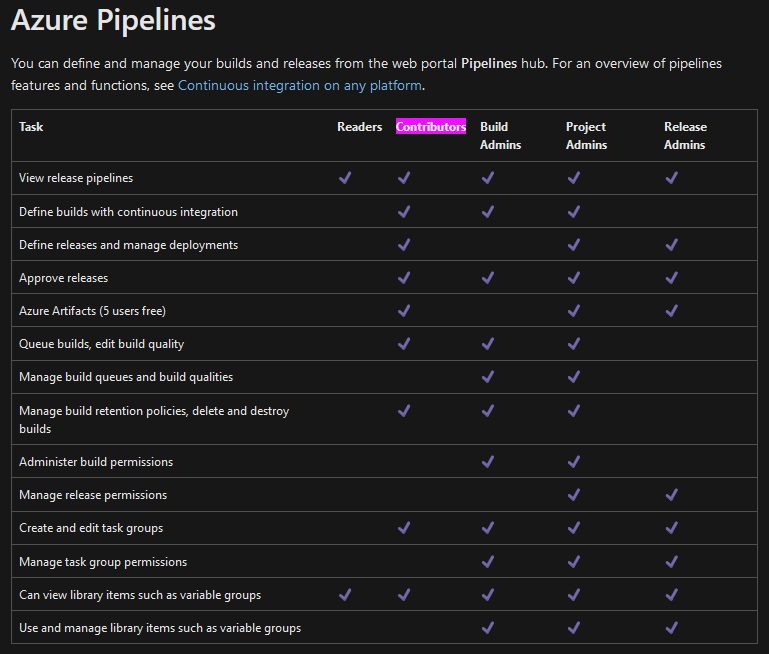Click the Approve releases task label
Viewport: 769px width, 654px height.
click(63, 278)
